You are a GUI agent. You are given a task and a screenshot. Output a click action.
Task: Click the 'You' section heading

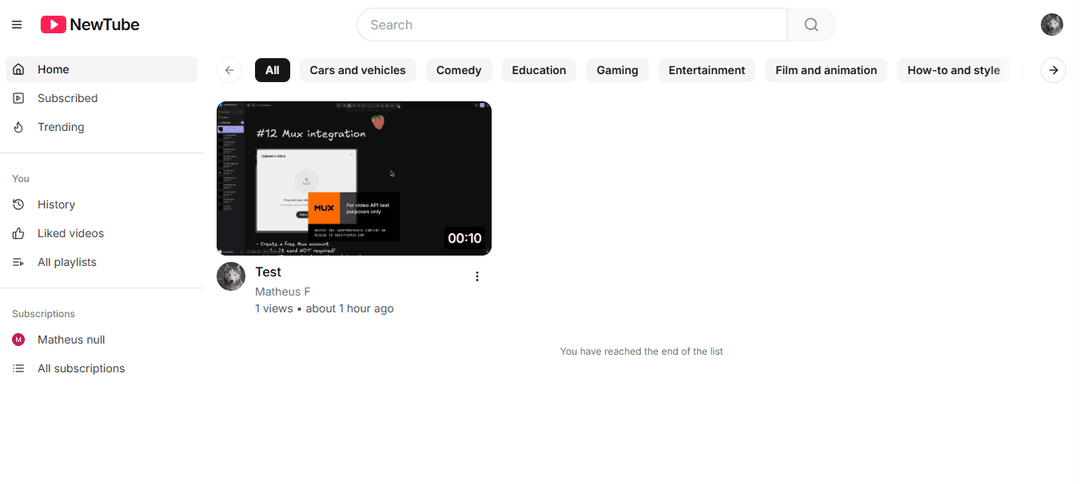pyautogui.click(x=21, y=179)
